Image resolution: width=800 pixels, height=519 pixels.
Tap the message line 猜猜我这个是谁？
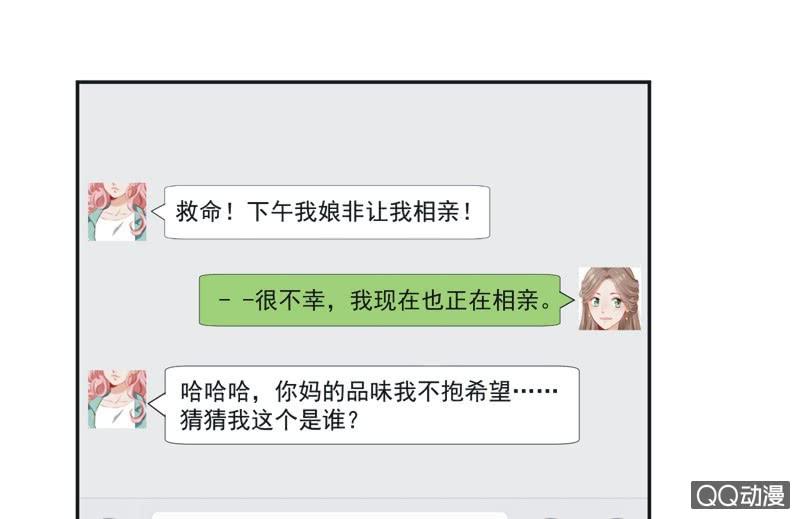coord(269,421)
